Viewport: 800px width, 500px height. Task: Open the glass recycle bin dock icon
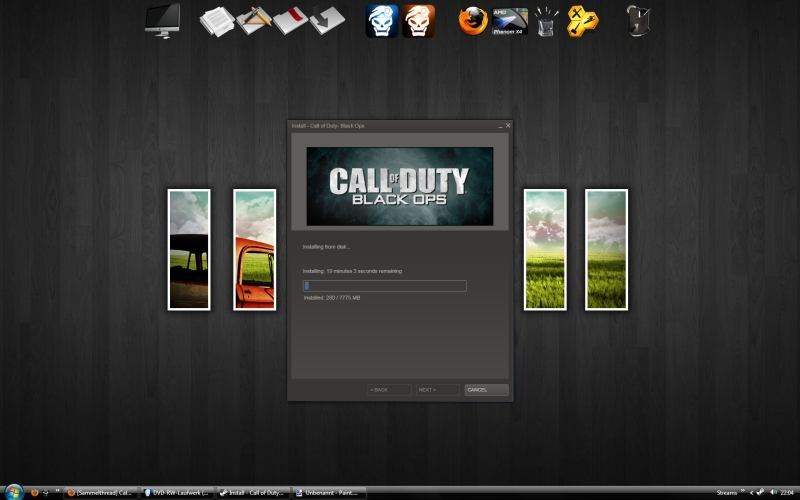[x=546, y=21]
